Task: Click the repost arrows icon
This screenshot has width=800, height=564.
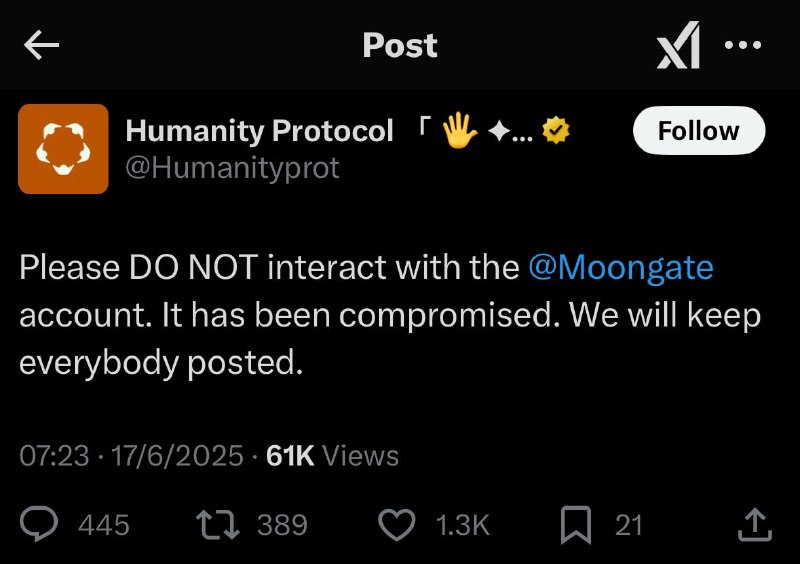Action: (217, 524)
